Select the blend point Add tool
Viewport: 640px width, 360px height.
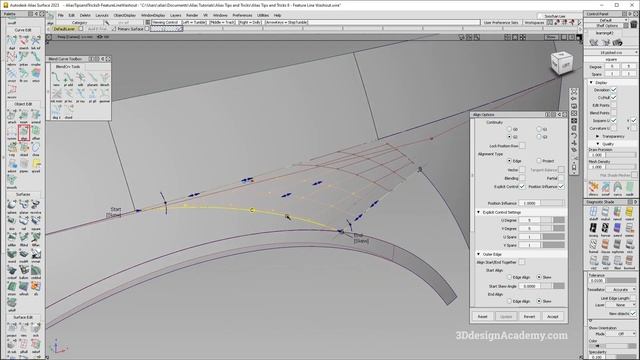tap(68, 79)
